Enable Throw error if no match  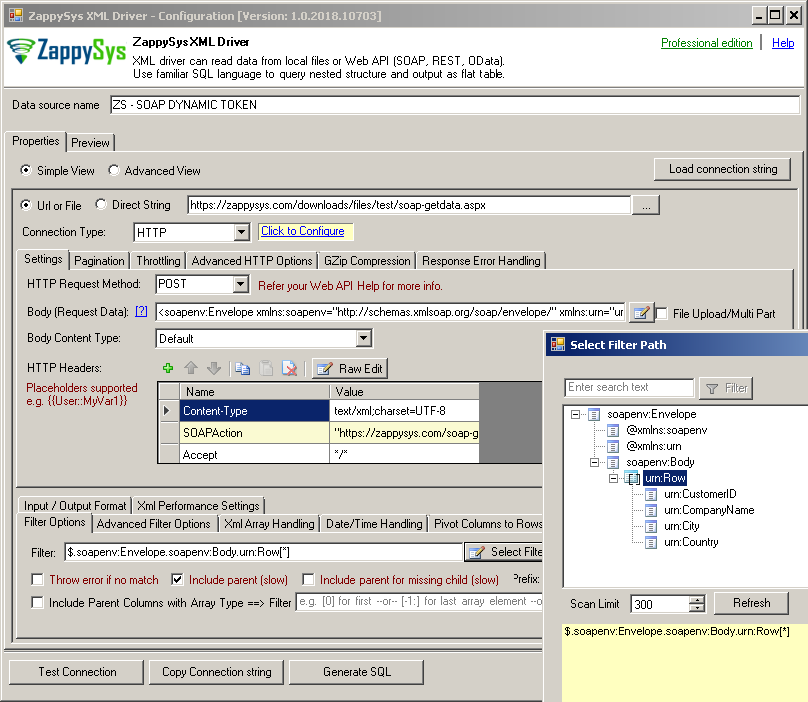click(37, 579)
